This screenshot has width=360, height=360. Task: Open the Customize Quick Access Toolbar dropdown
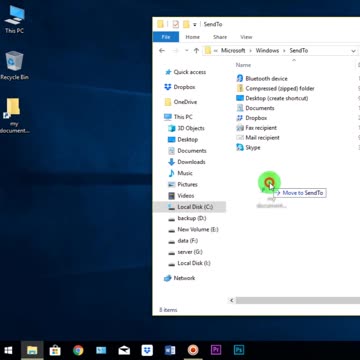coord(195,25)
